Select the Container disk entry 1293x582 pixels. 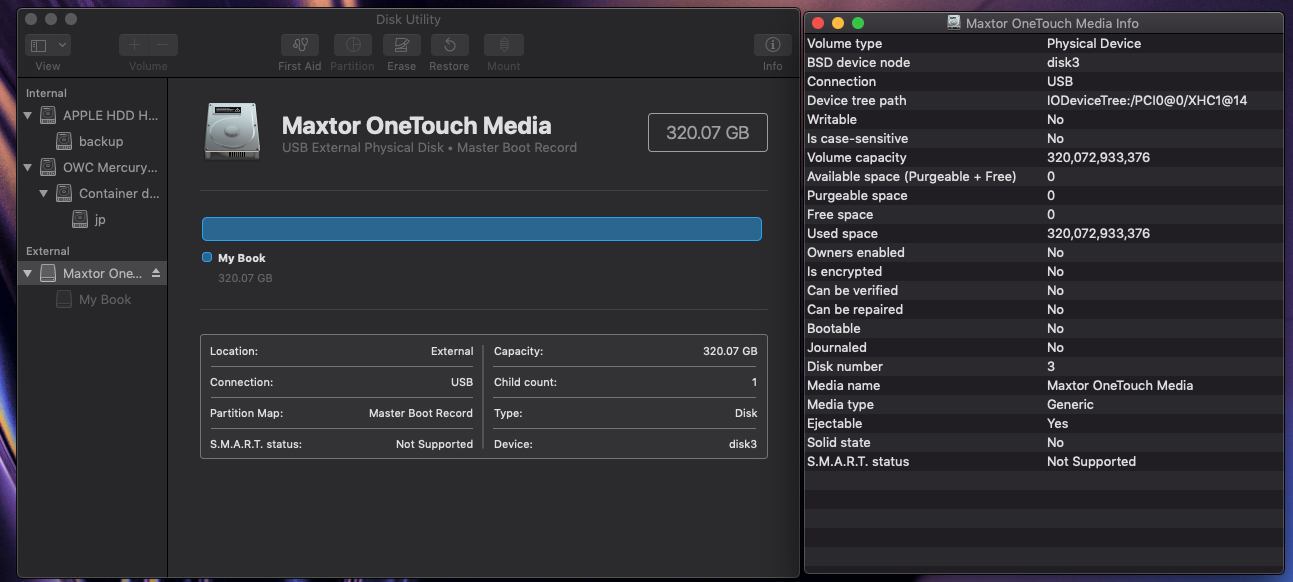93,193
